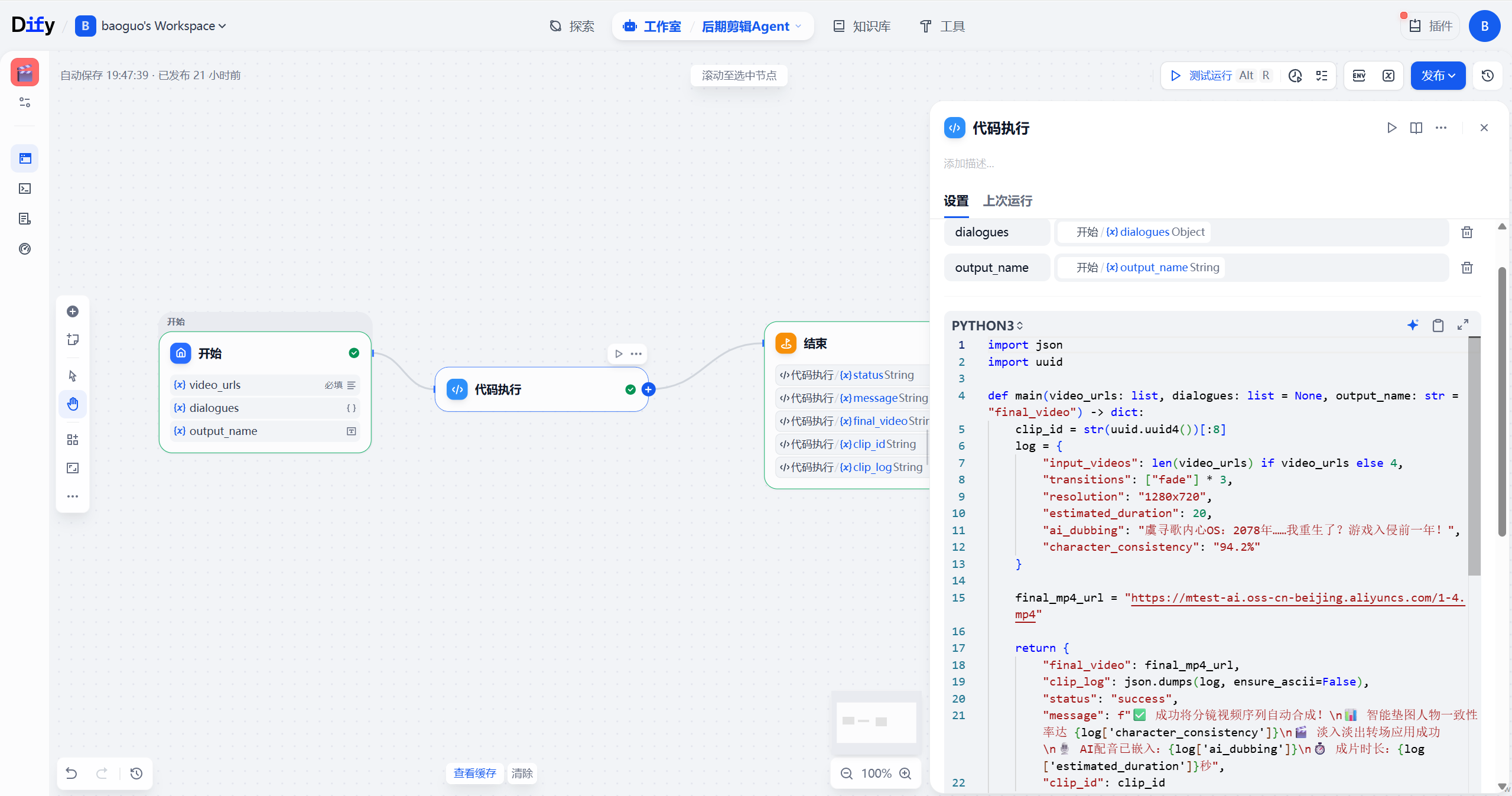Switch to the 上次运行 tab
Viewport: 1512px width, 796px height.
(1007, 201)
